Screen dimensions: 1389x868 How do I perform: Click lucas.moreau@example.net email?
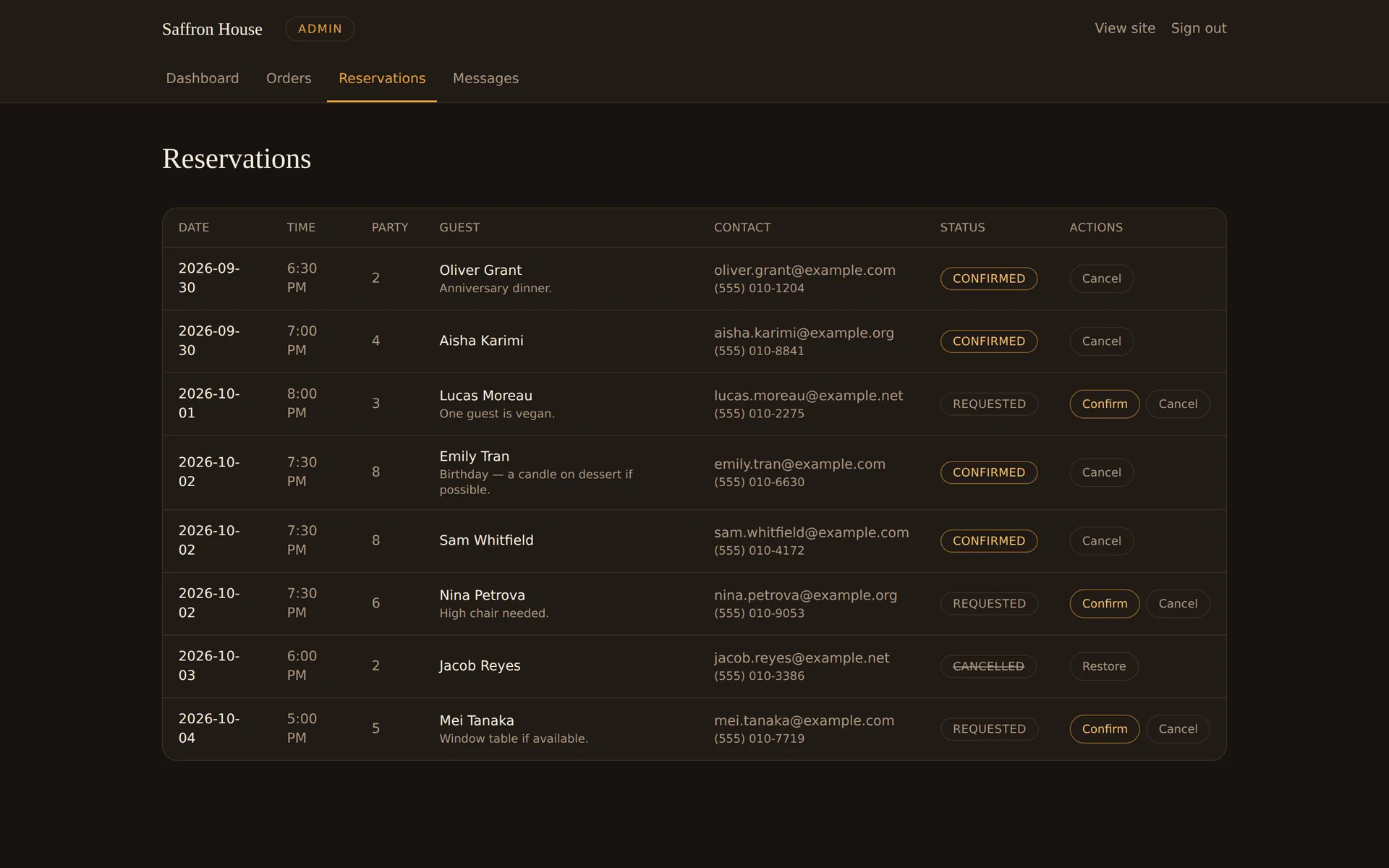[x=808, y=396]
